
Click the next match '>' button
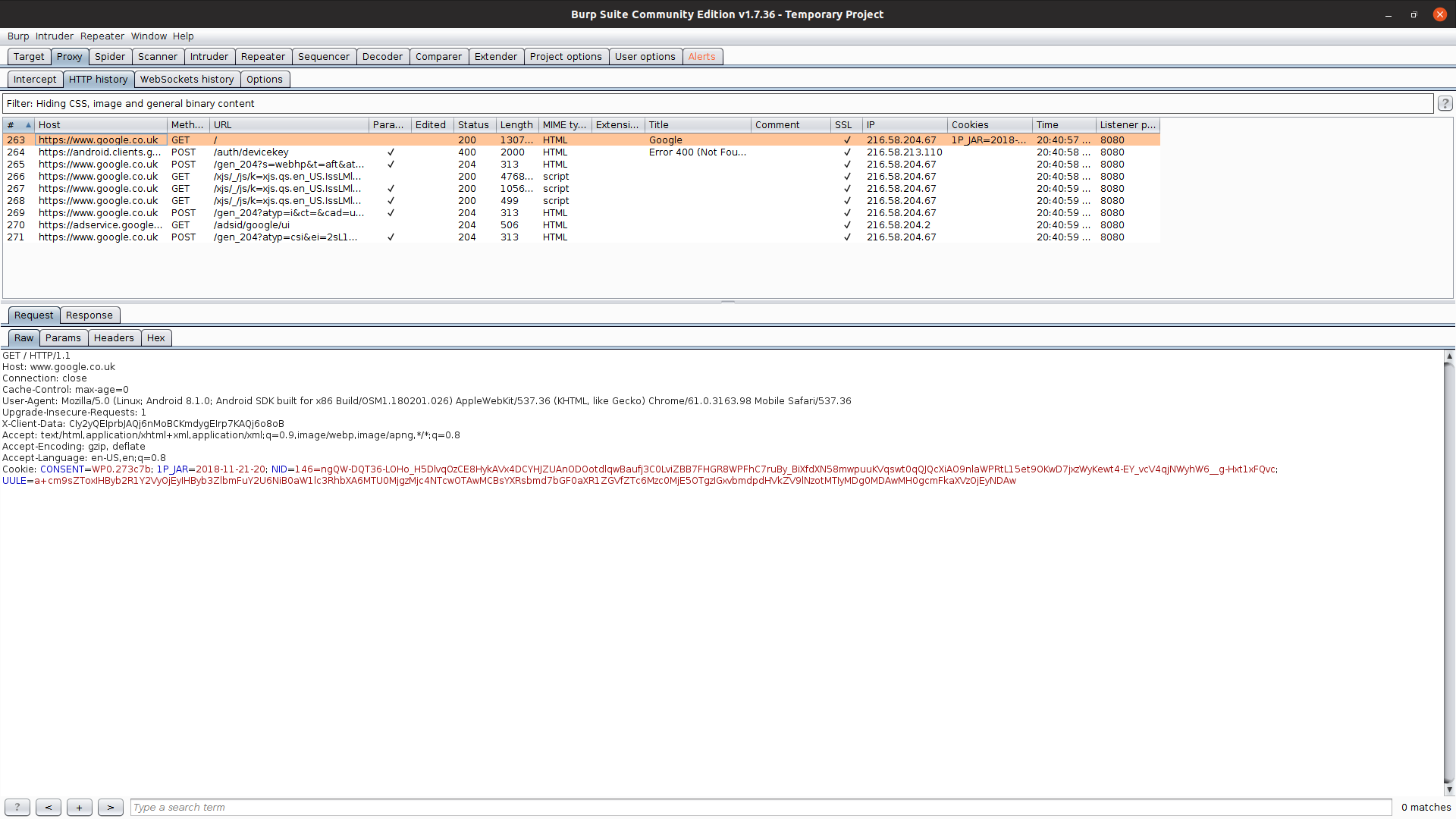tap(110, 807)
